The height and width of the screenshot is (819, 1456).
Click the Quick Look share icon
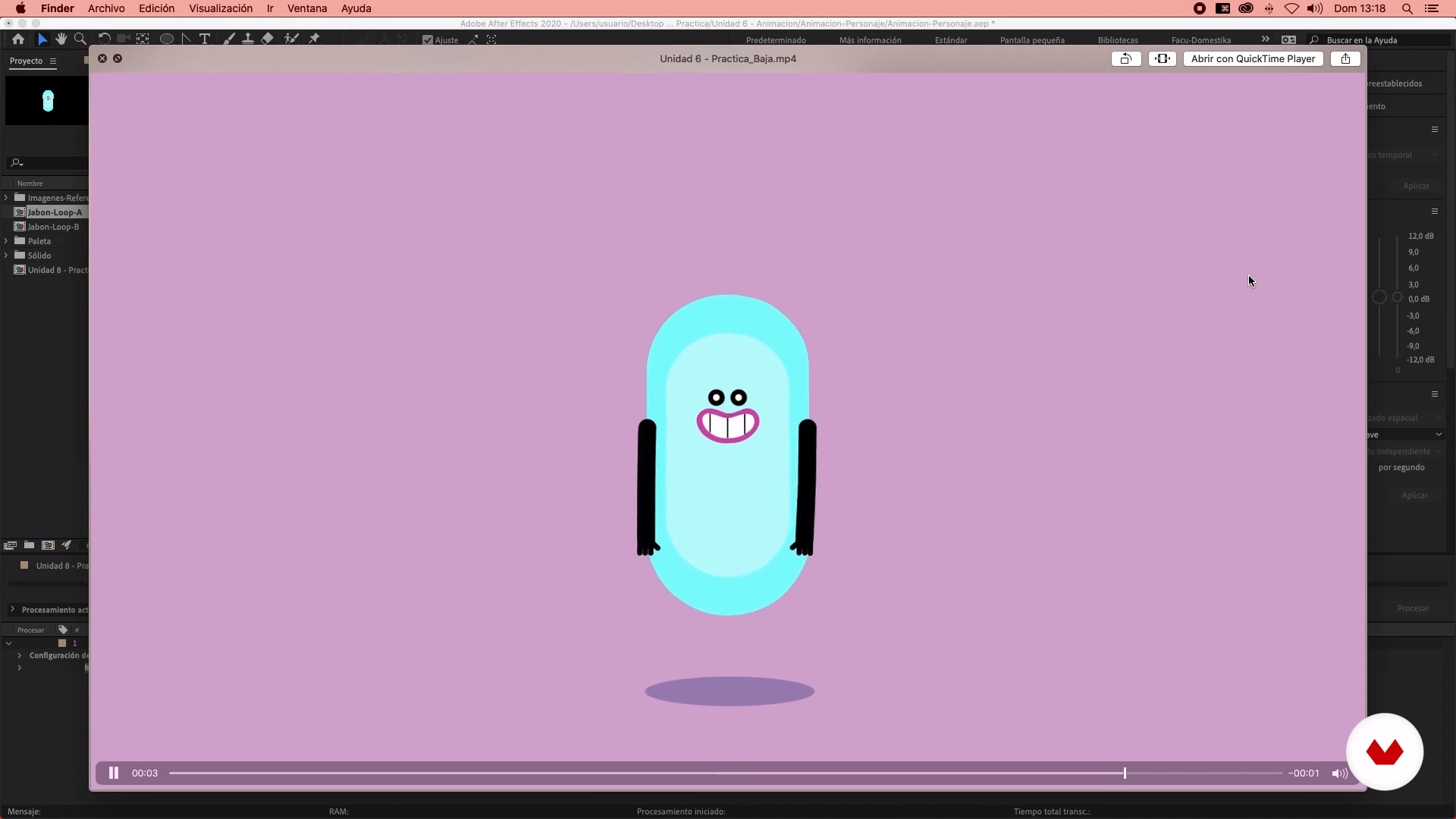click(1345, 58)
